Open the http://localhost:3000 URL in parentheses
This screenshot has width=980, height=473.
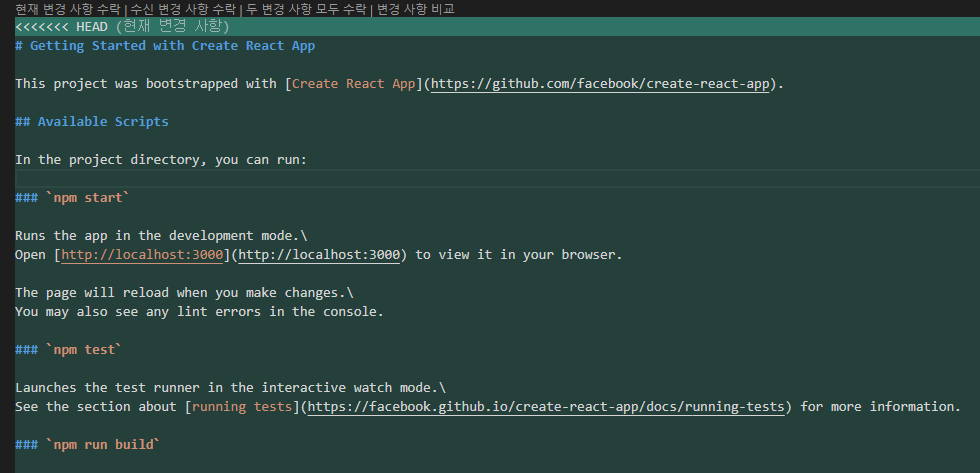click(x=319, y=255)
